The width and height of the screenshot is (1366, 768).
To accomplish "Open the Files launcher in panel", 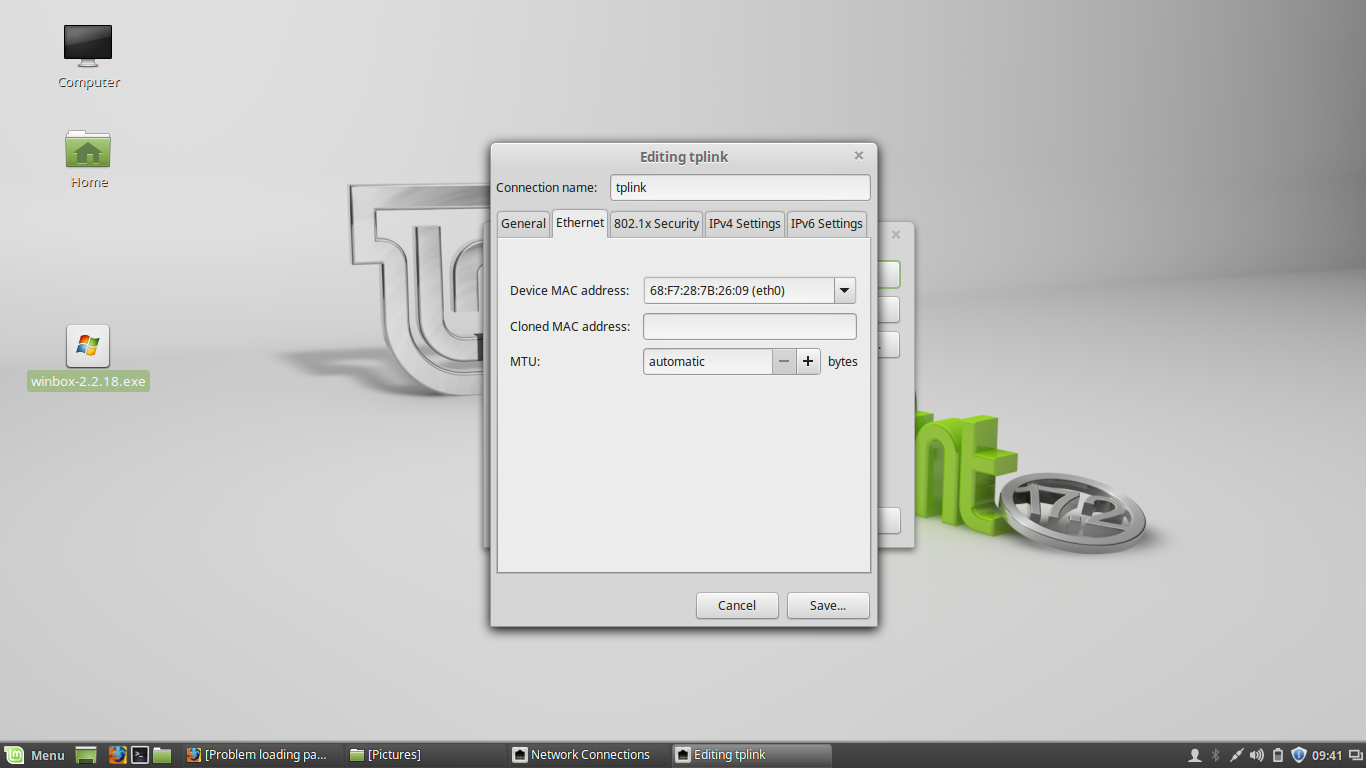I will click(162, 755).
